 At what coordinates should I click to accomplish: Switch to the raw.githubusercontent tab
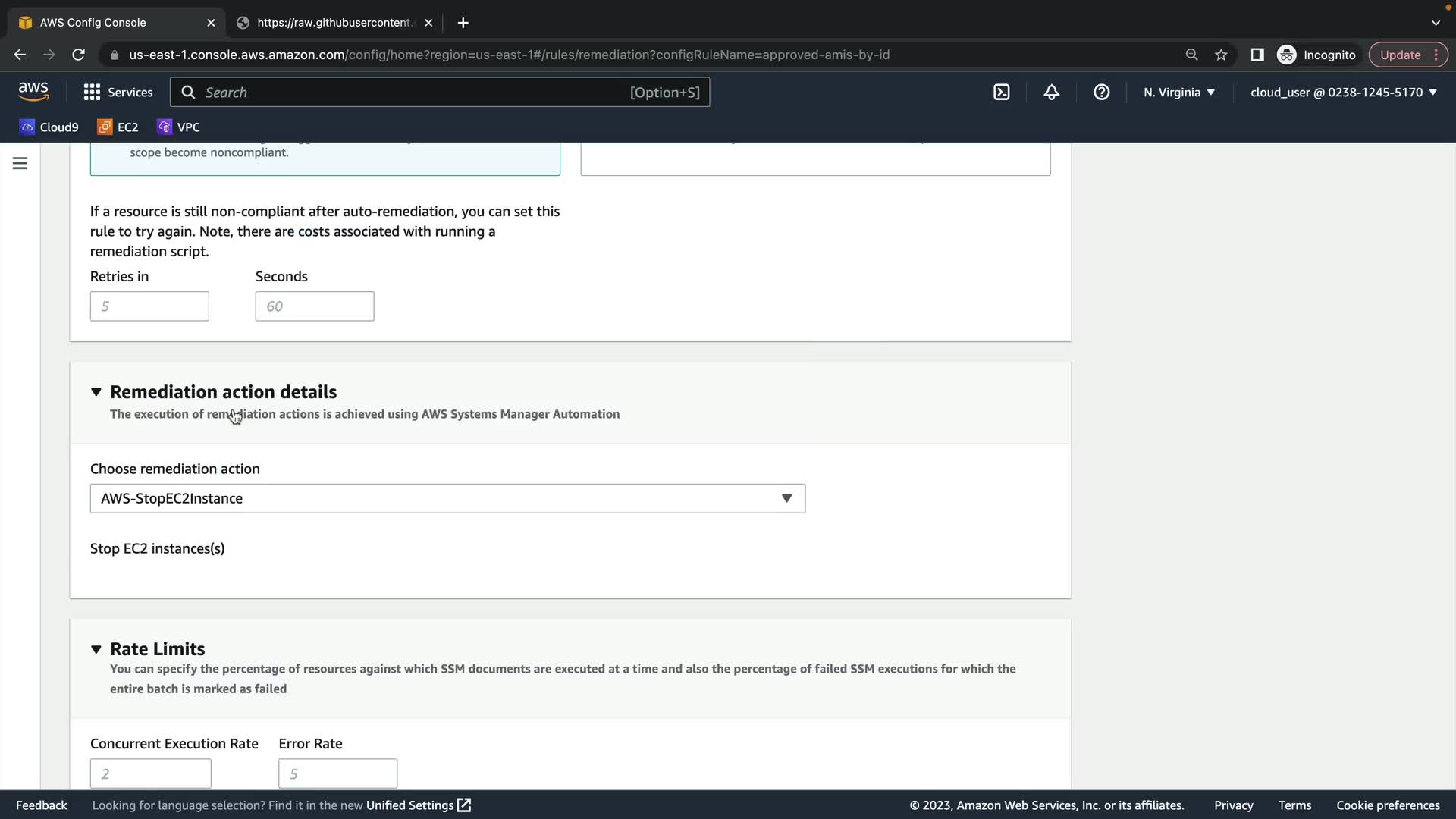tap(334, 23)
